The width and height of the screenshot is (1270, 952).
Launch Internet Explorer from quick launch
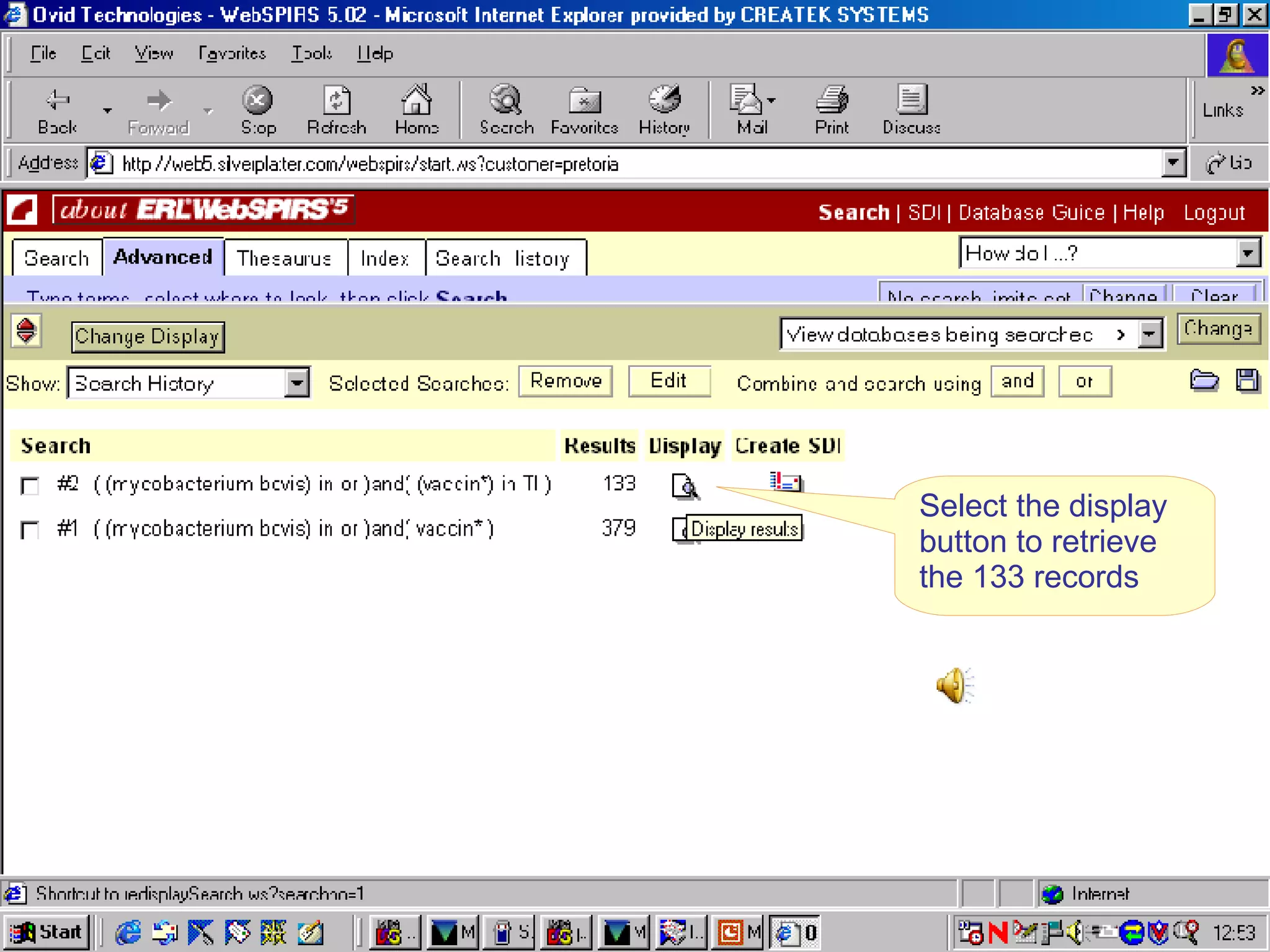click(128, 932)
